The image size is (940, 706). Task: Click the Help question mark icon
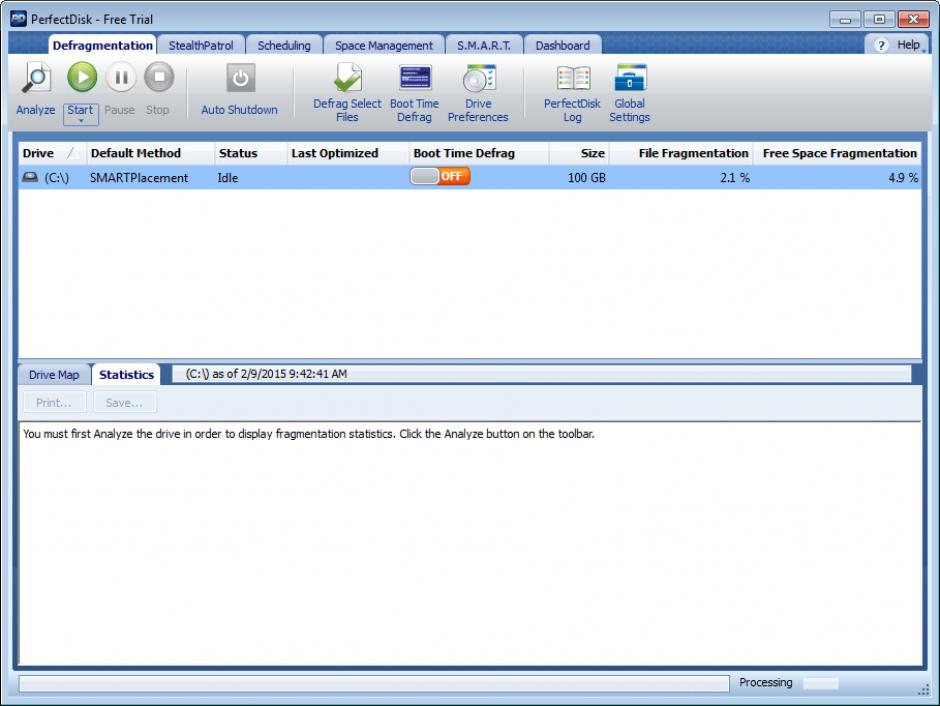click(x=881, y=46)
